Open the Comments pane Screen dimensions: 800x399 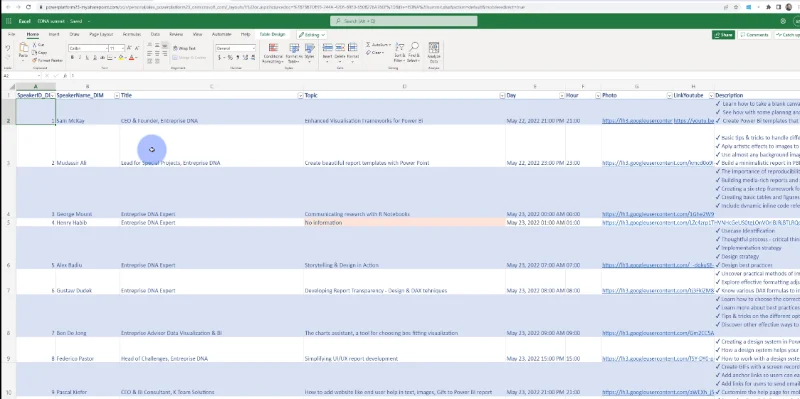(754, 35)
